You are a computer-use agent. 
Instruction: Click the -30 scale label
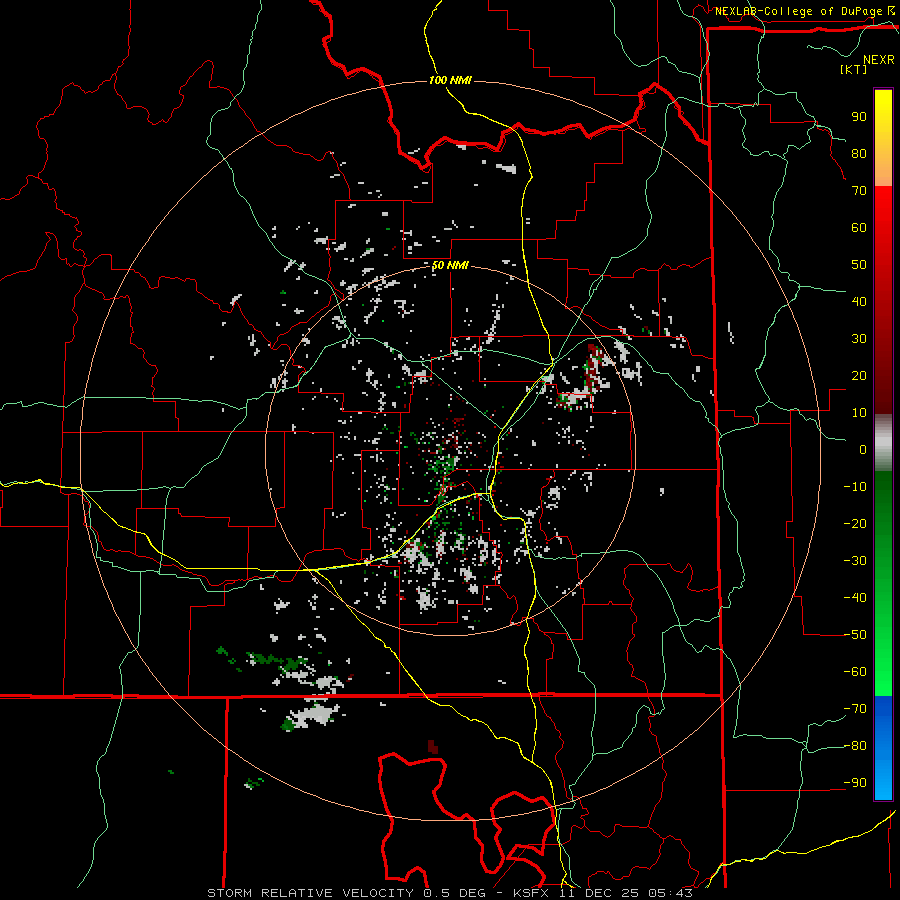(x=855, y=561)
